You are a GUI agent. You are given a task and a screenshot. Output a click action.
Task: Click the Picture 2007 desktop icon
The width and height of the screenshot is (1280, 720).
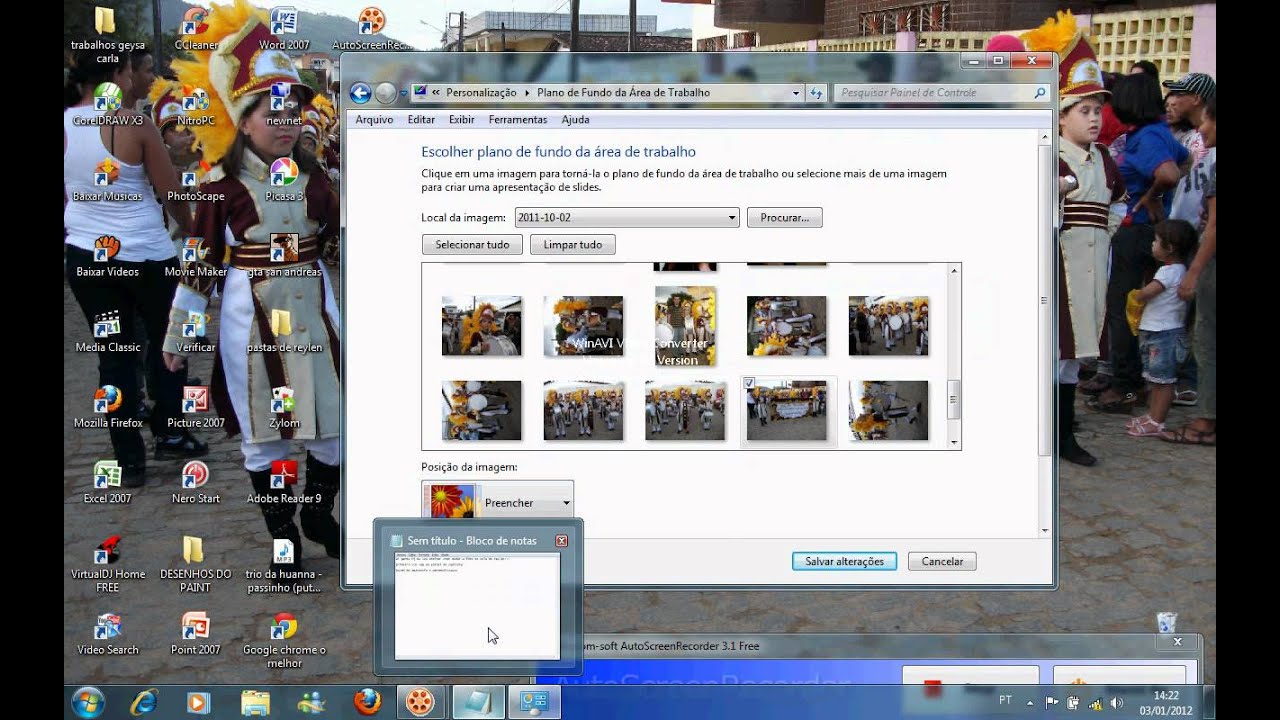195,407
